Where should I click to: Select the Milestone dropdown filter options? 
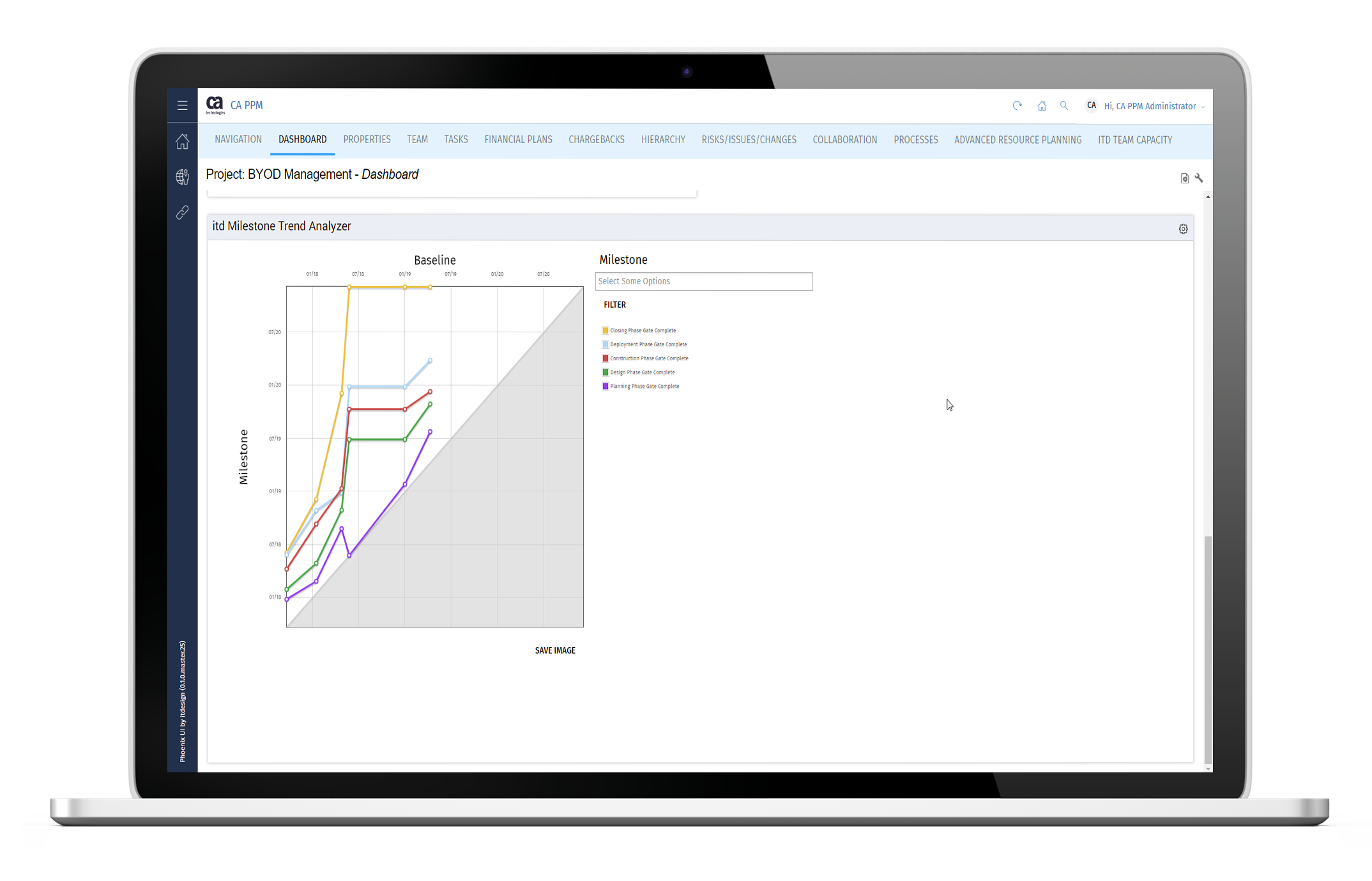pyautogui.click(x=706, y=281)
